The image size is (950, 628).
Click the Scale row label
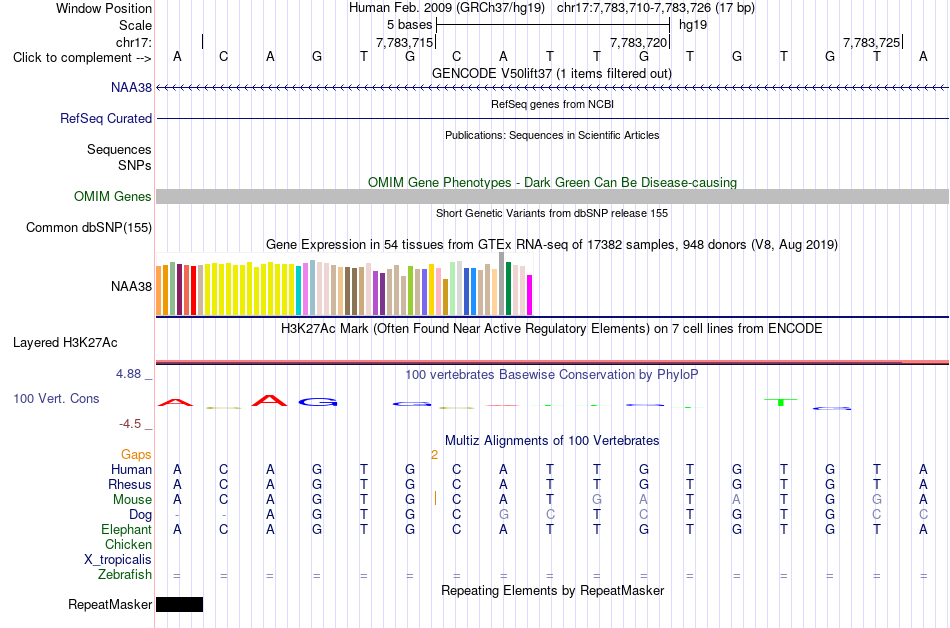tap(135, 25)
